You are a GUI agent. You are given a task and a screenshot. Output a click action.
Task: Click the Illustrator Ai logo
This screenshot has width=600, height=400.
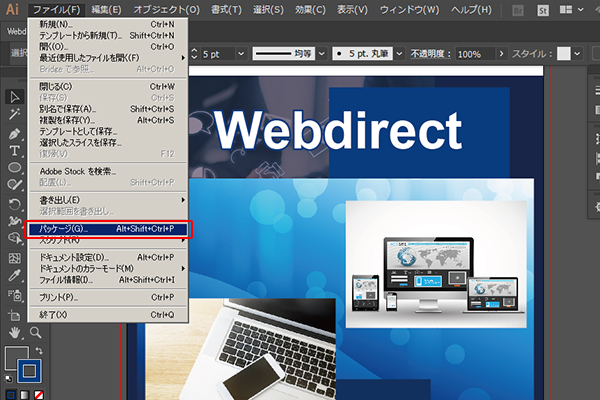[12, 9]
